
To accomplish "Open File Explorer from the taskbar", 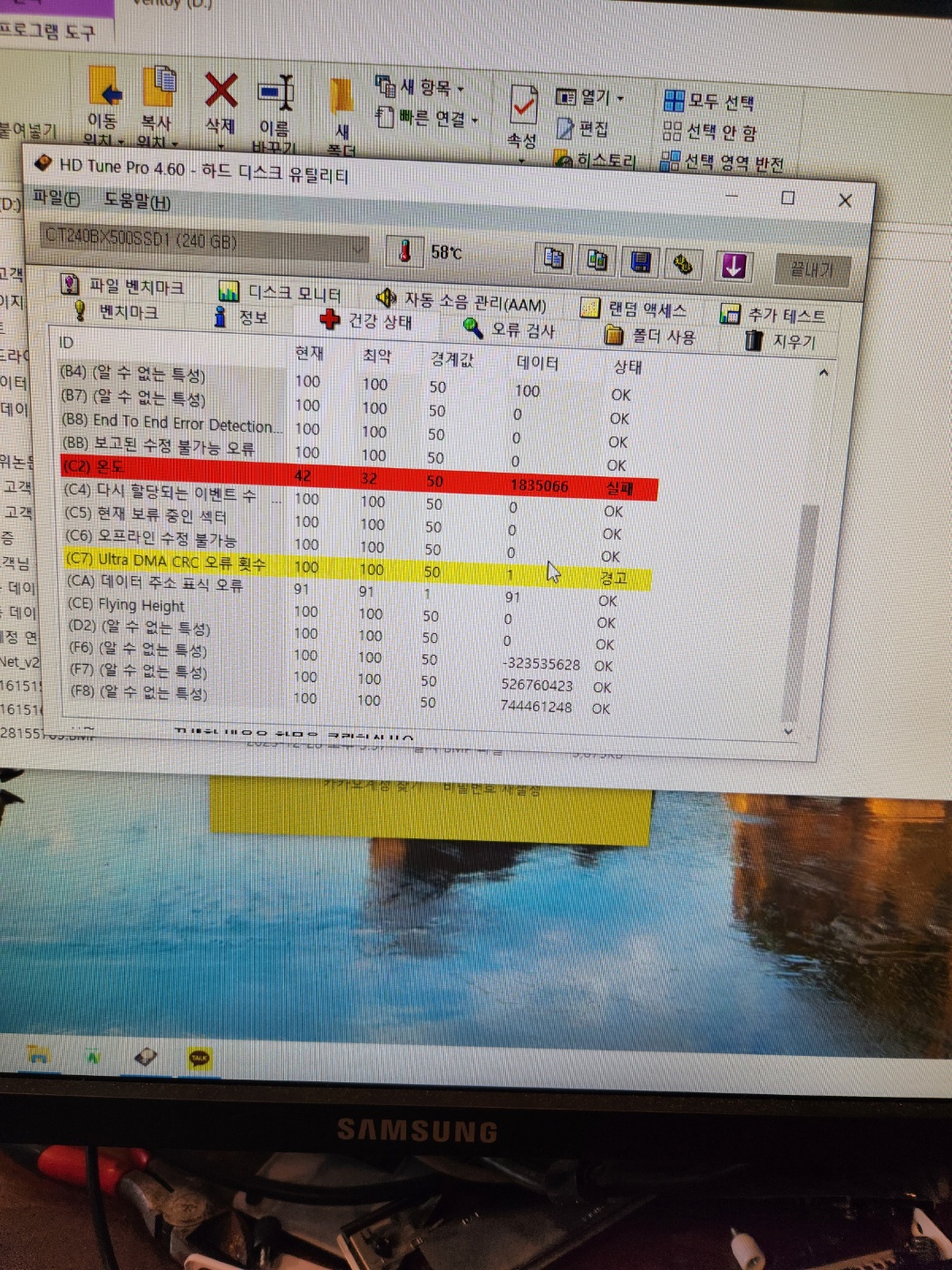I will 38,1055.
